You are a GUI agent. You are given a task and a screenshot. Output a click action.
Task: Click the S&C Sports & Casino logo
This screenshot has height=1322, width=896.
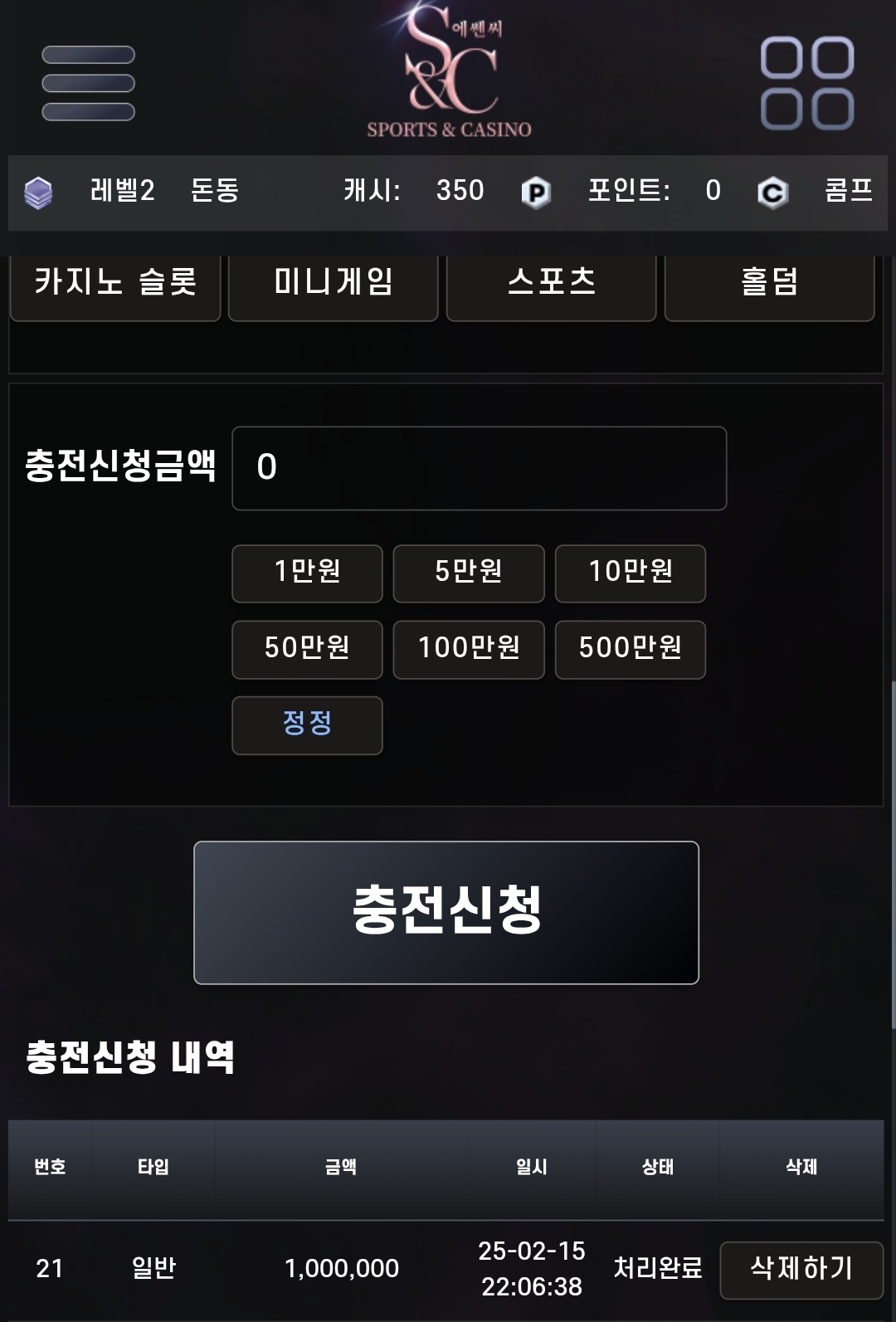pyautogui.click(x=450, y=71)
